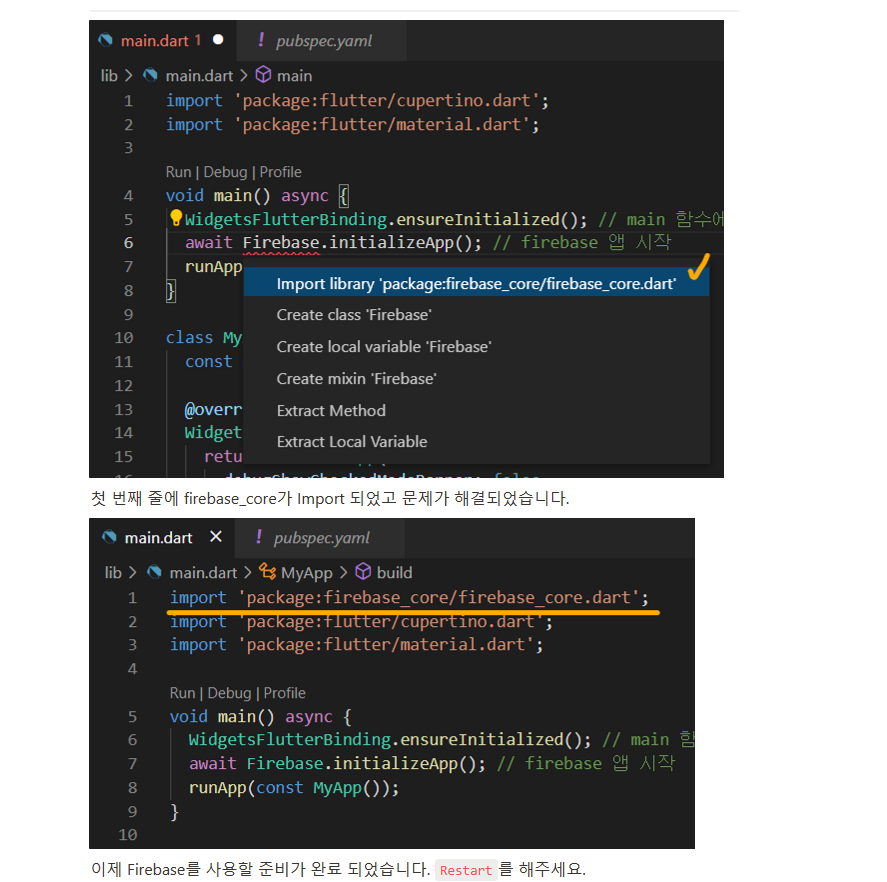
Task: Click the Dart file icon on the lower main.dart tab
Action: point(109,537)
